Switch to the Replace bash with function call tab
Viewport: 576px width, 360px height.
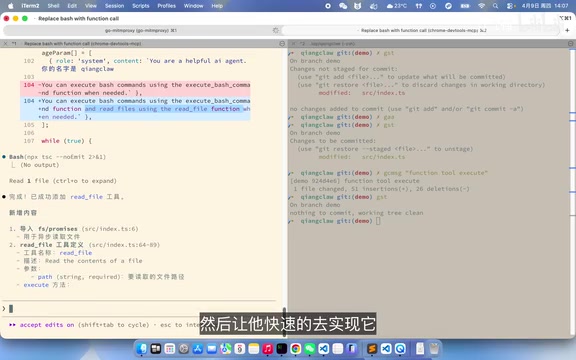coord(422,30)
